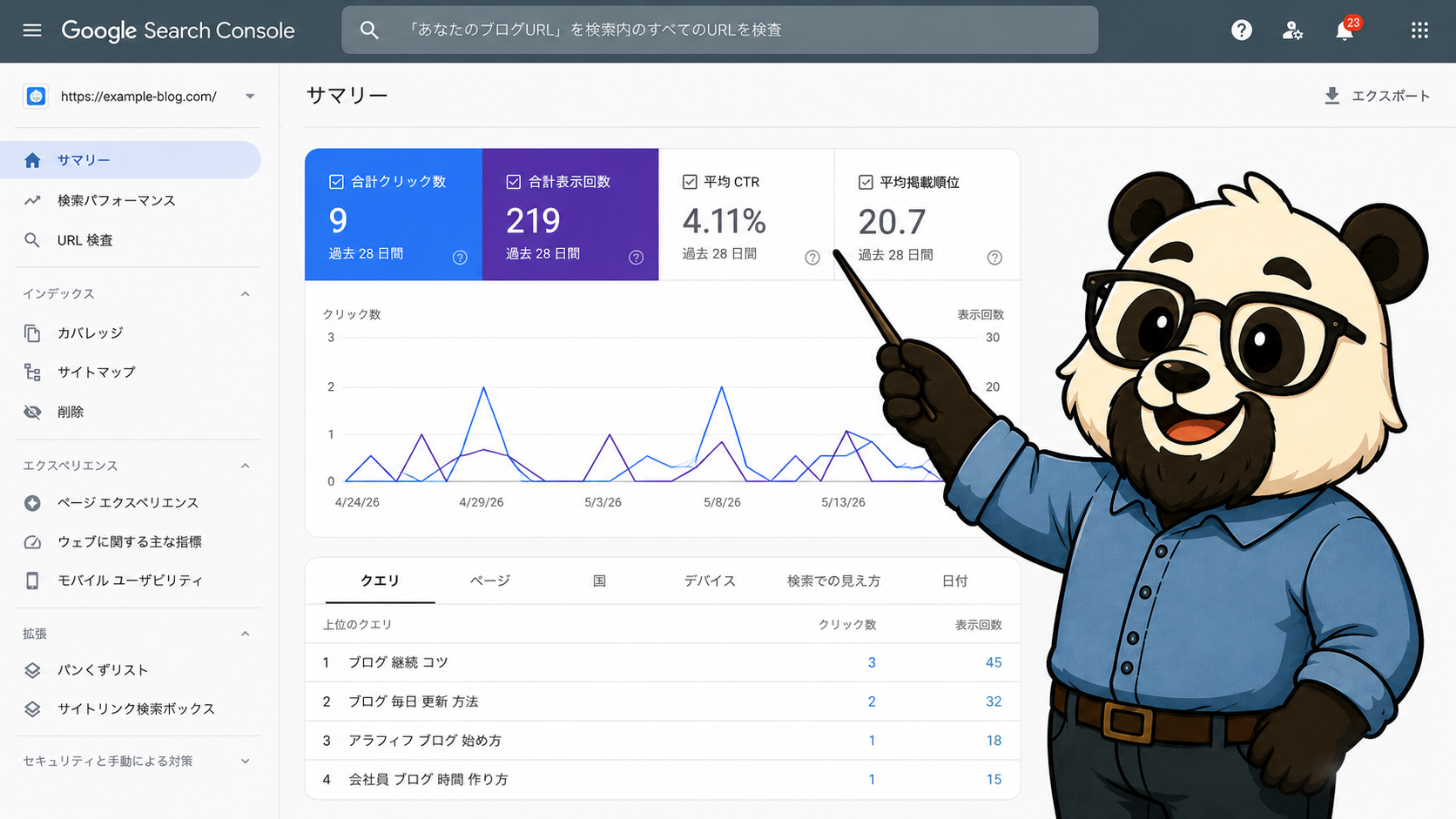Switch to the ページ tab
The image size is (1456, 819).
click(490, 581)
